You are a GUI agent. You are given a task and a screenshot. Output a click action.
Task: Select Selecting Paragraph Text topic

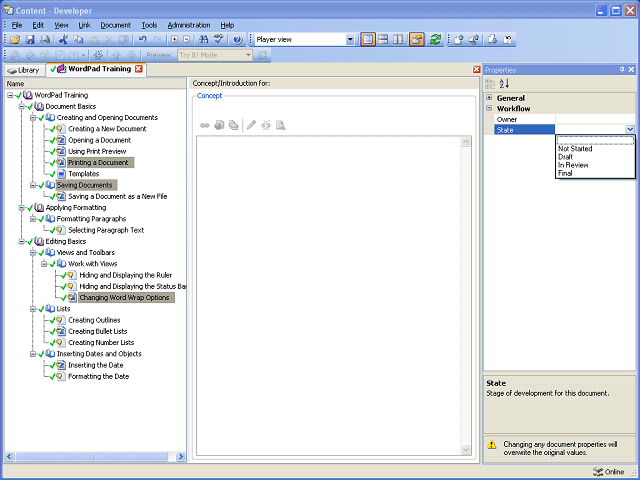click(106, 230)
